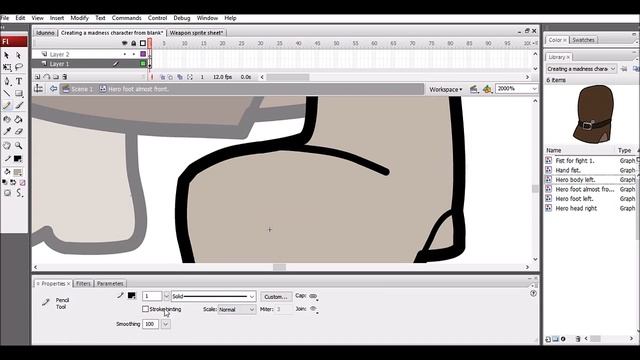Click the stroke color swatch in Properties
Viewport: 640px width, 360px height.
131,296
